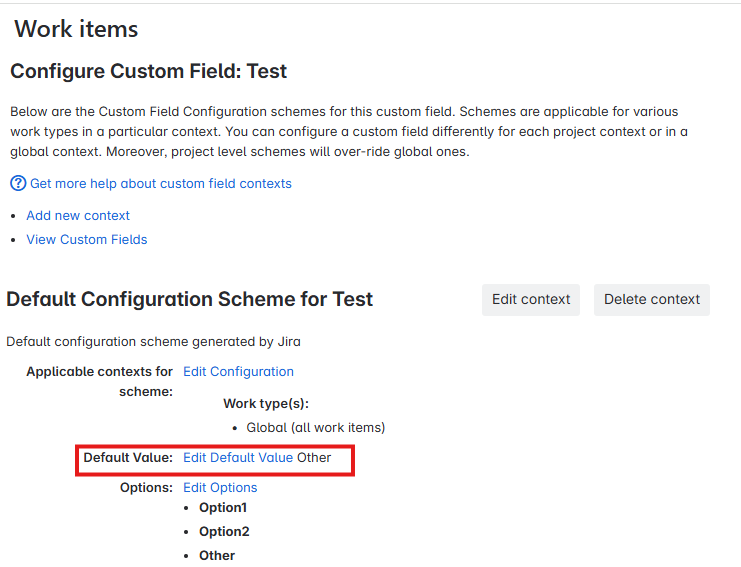The width and height of the screenshot is (741, 567).
Task: Click the 'Delete context' button
Action: (652, 300)
